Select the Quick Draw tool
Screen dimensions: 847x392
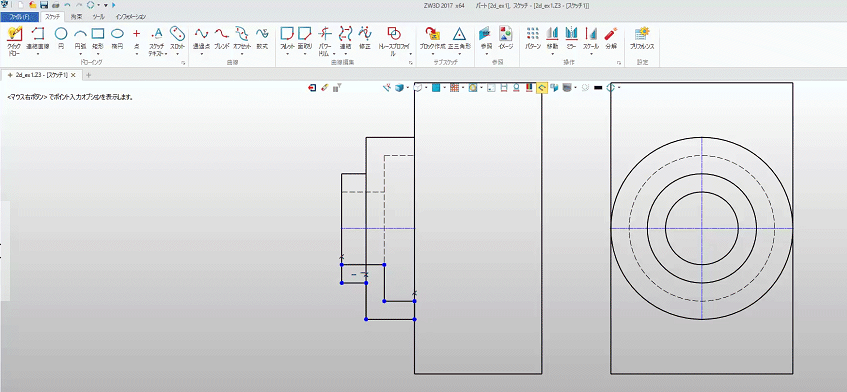14,39
